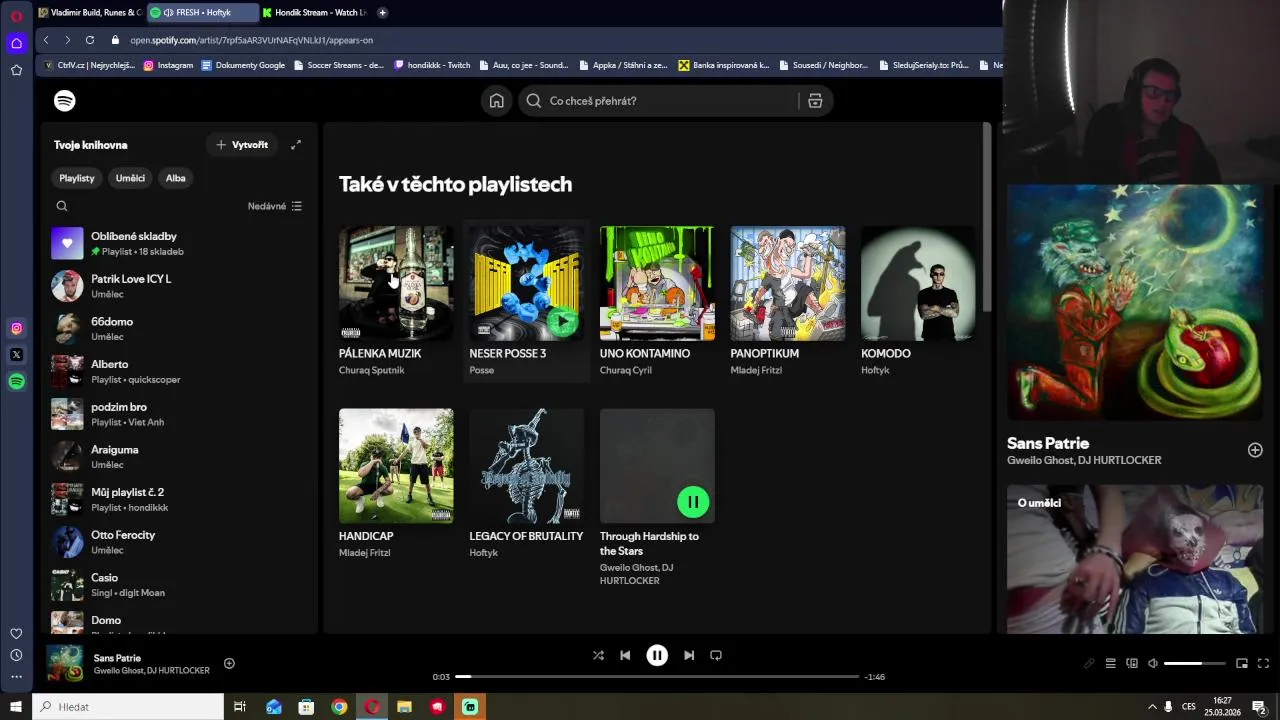Image resolution: width=1280 pixels, height=720 pixels.
Task: Toggle shuffle playback
Action: tap(598, 655)
